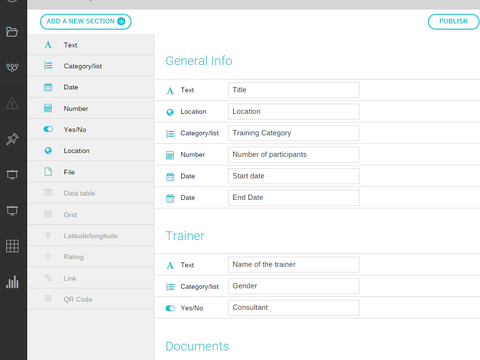Screen dimensions: 480x360
Task: Open the grid table icon in dark sidebar
Action: (x=12, y=246)
